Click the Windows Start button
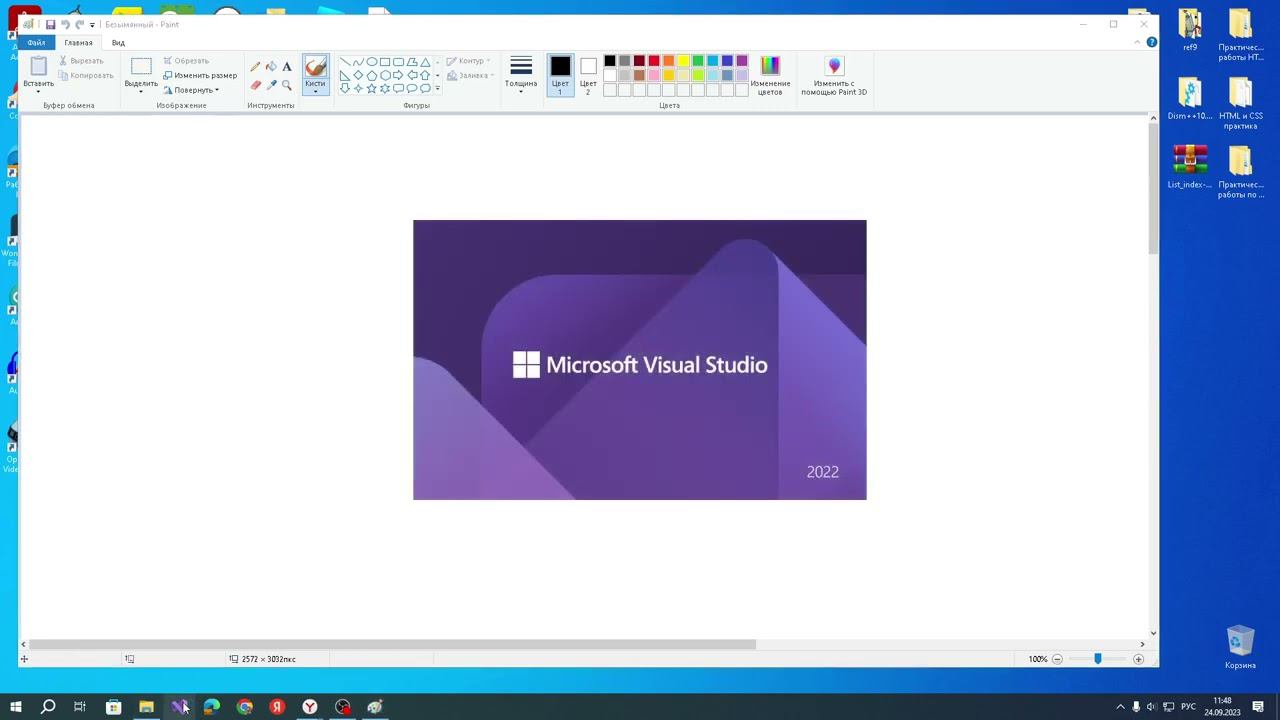The image size is (1280, 720). (15, 707)
